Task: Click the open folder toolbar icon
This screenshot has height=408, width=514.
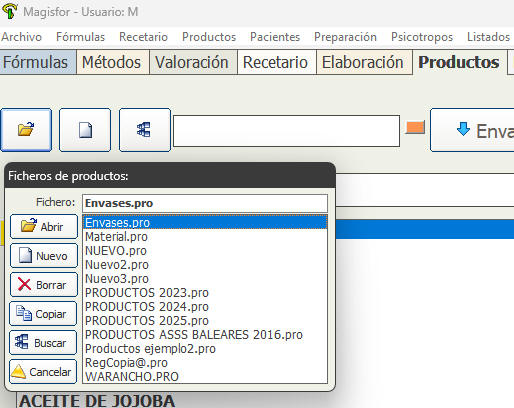Action: [26, 130]
